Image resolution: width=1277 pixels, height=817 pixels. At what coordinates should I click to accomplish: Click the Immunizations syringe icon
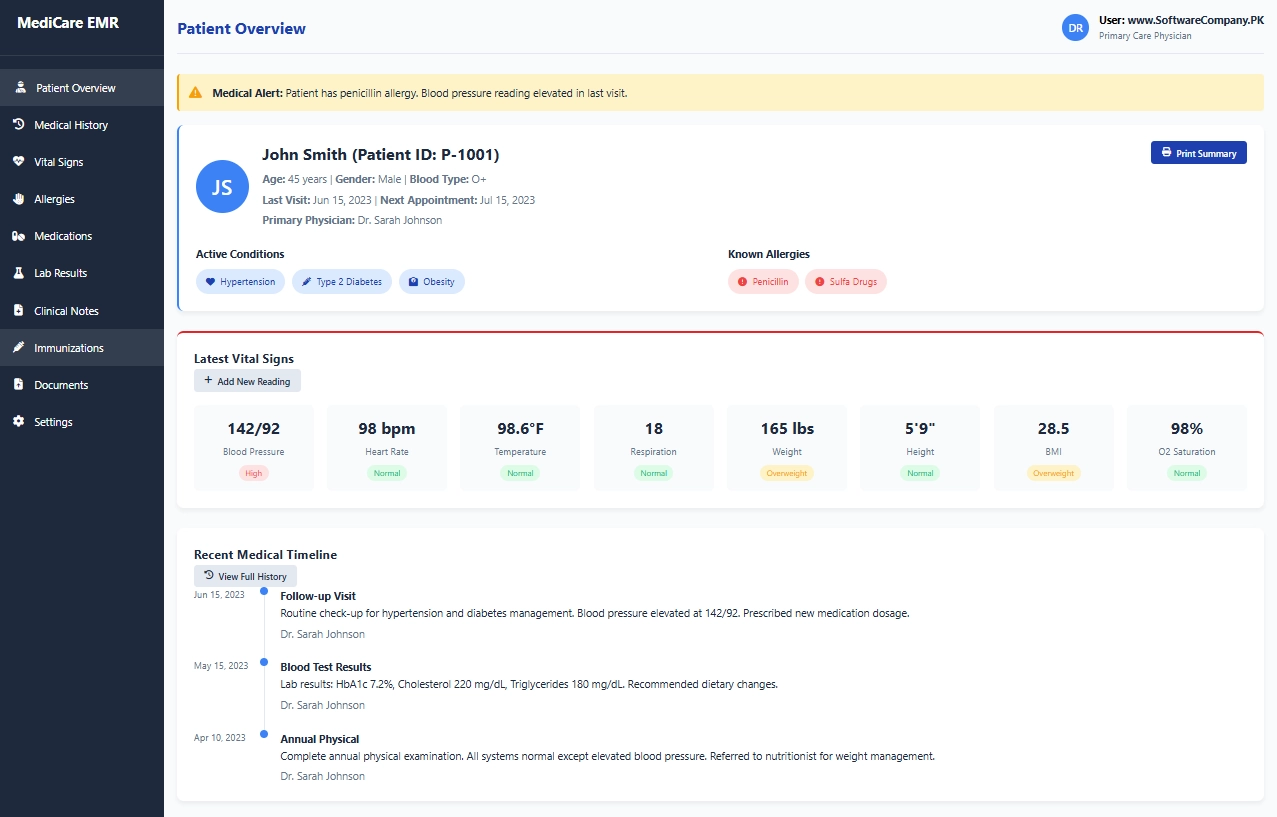[x=18, y=348]
